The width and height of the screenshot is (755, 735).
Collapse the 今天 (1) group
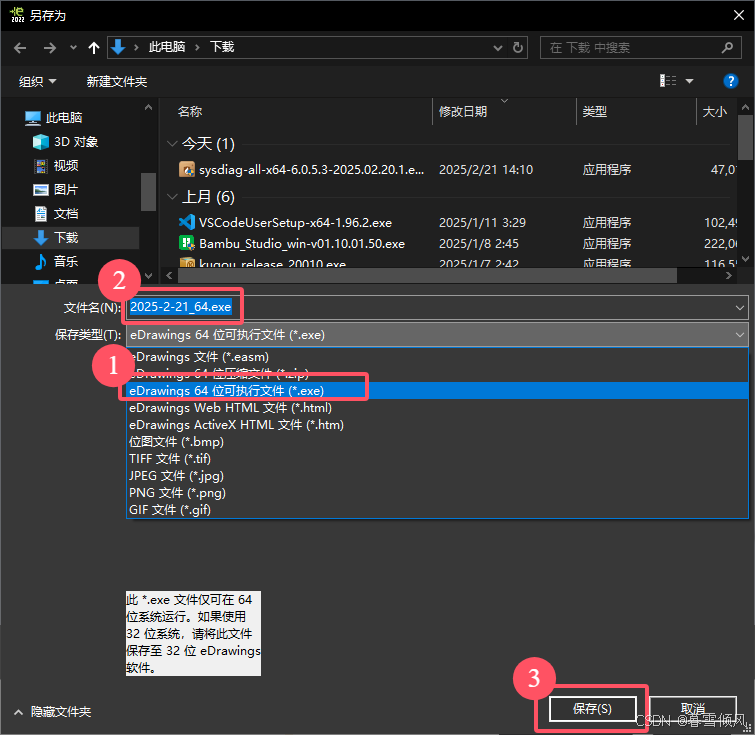coord(171,144)
